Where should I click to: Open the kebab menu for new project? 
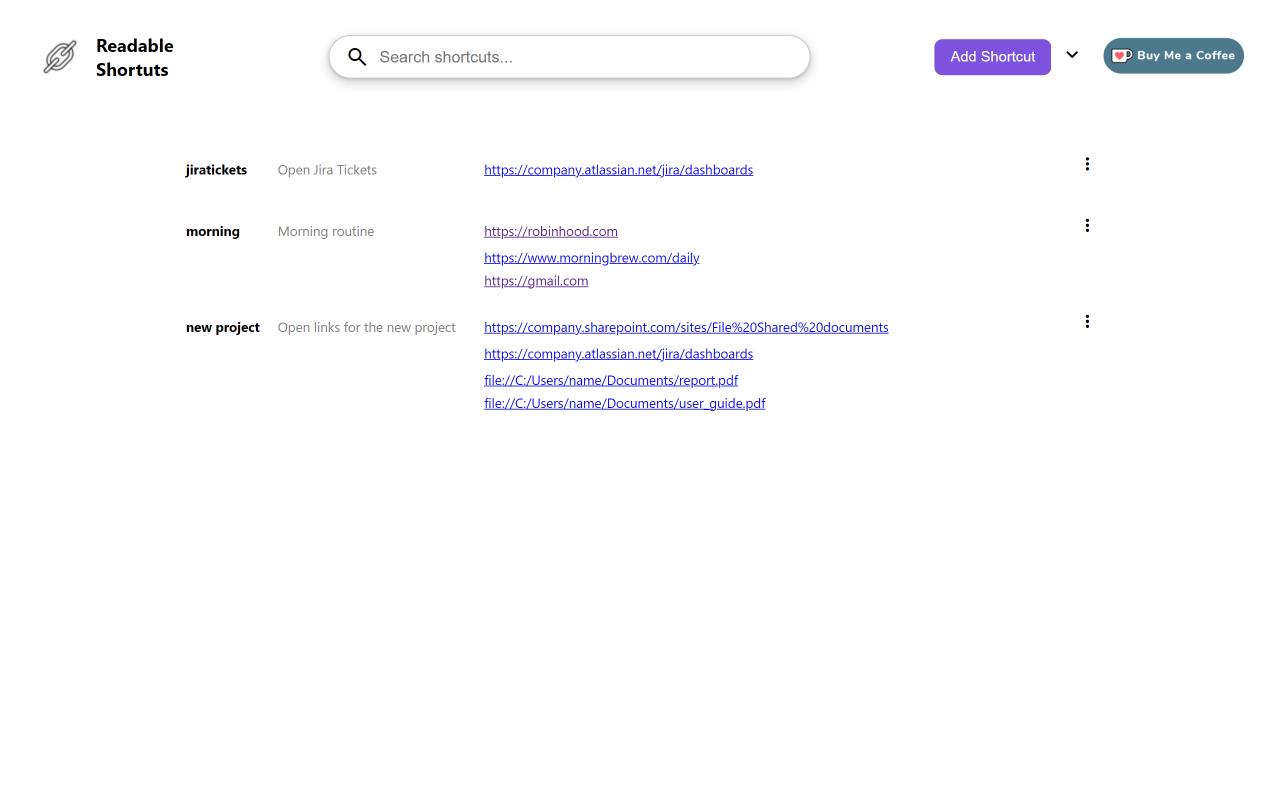pyautogui.click(x=1087, y=321)
